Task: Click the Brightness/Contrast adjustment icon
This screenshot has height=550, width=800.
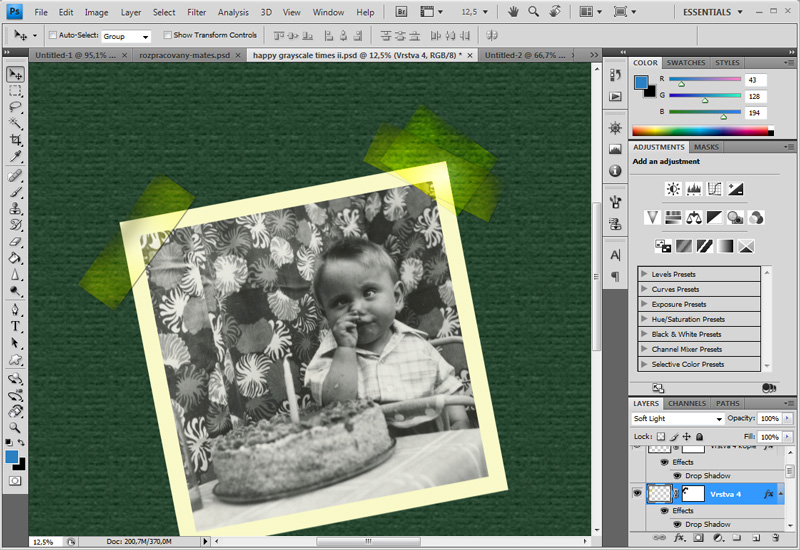Action: [673, 188]
